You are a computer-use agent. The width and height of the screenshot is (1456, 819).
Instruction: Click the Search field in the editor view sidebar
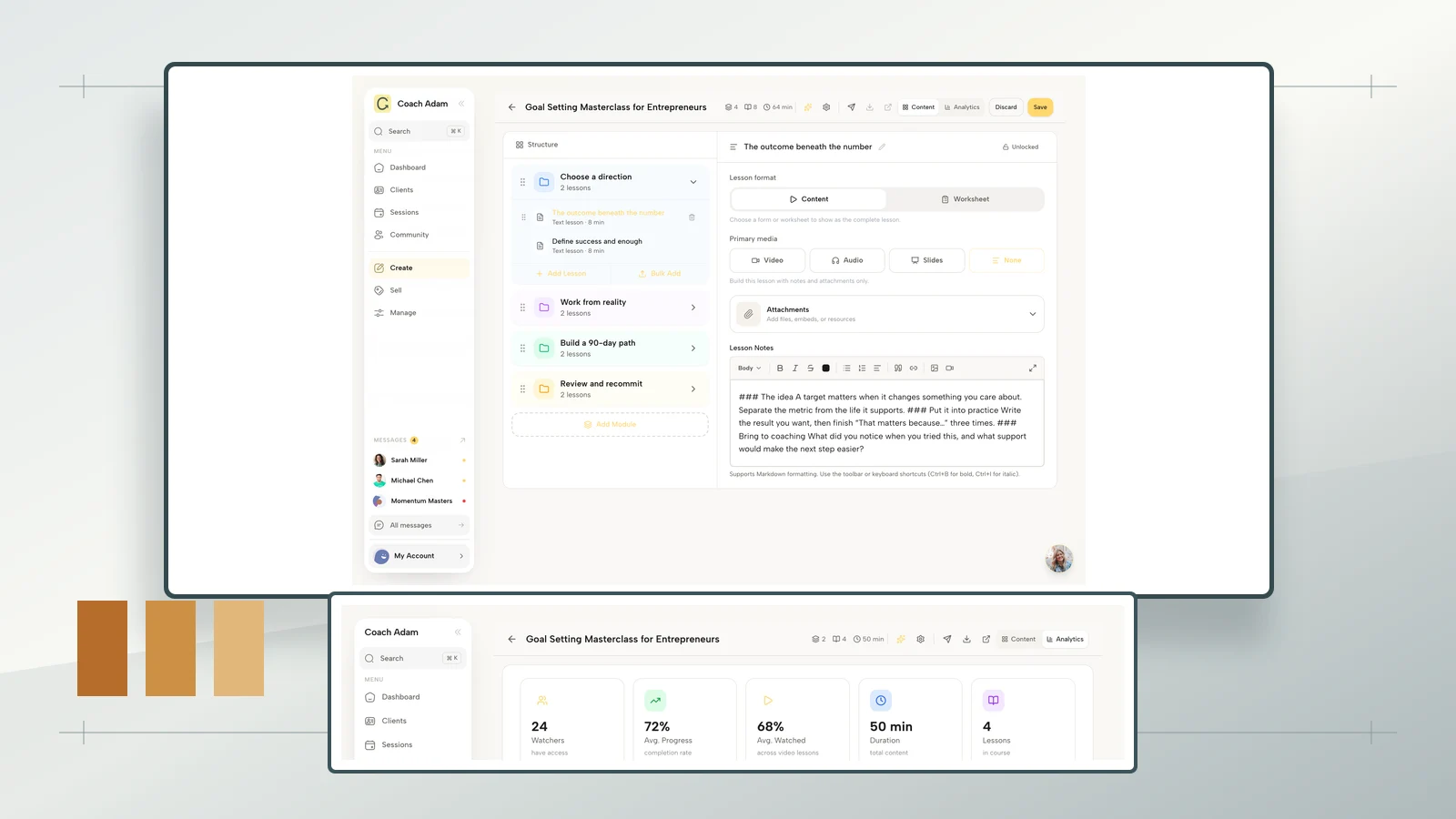pos(420,131)
